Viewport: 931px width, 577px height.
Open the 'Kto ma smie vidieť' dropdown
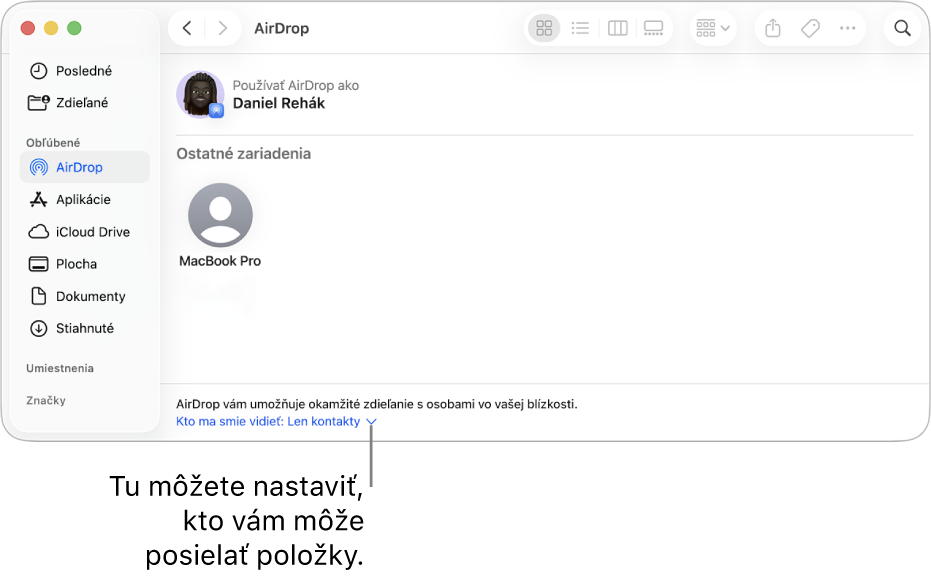point(276,421)
